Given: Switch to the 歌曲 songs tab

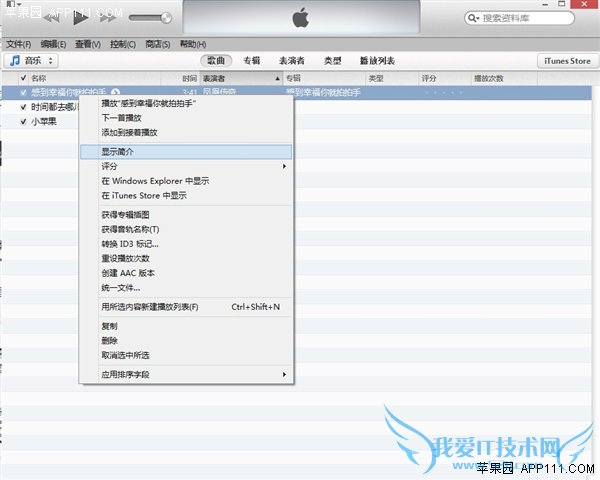Looking at the screenshot, I should [x=216, y=60].
